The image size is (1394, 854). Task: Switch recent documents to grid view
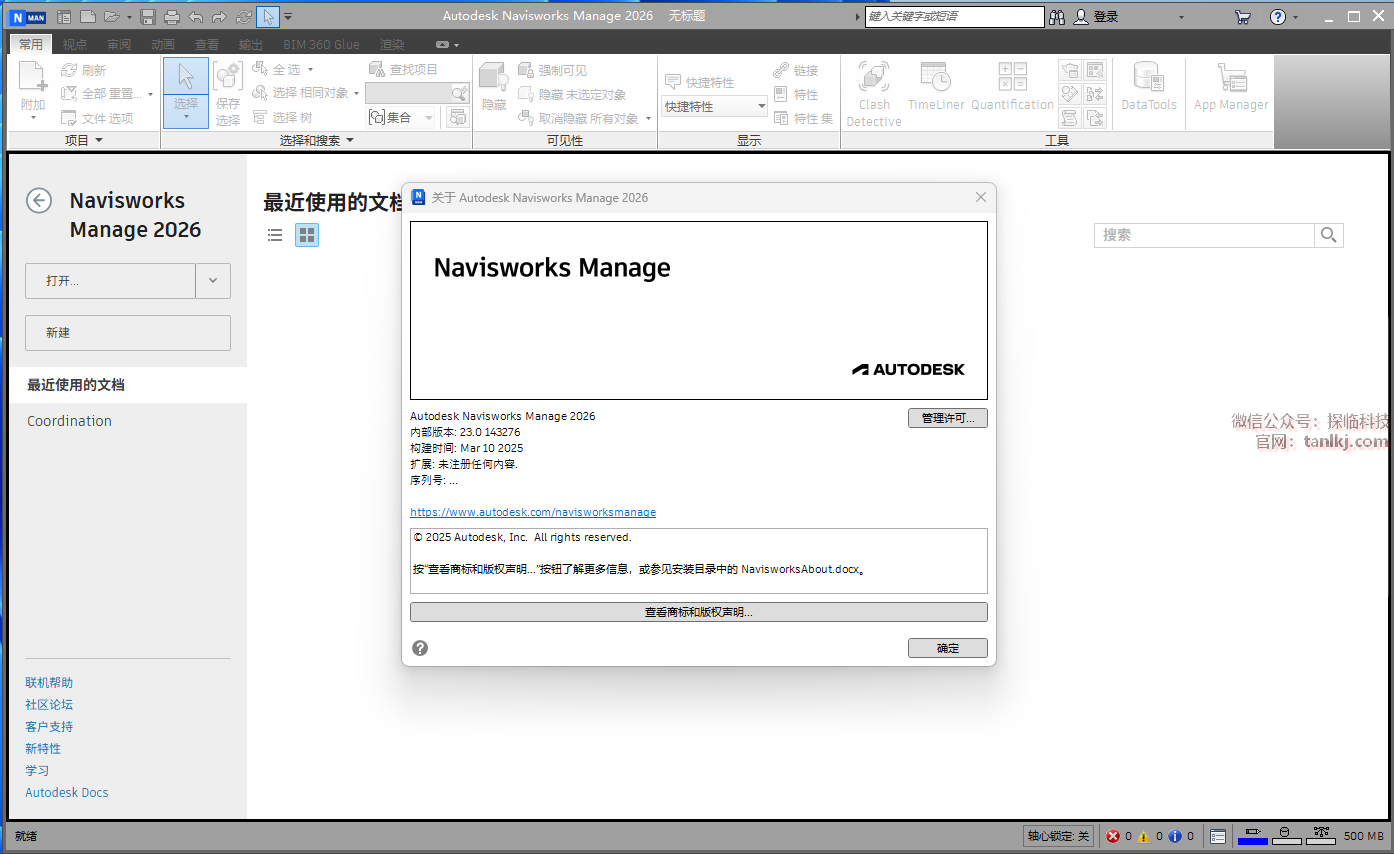307,235
